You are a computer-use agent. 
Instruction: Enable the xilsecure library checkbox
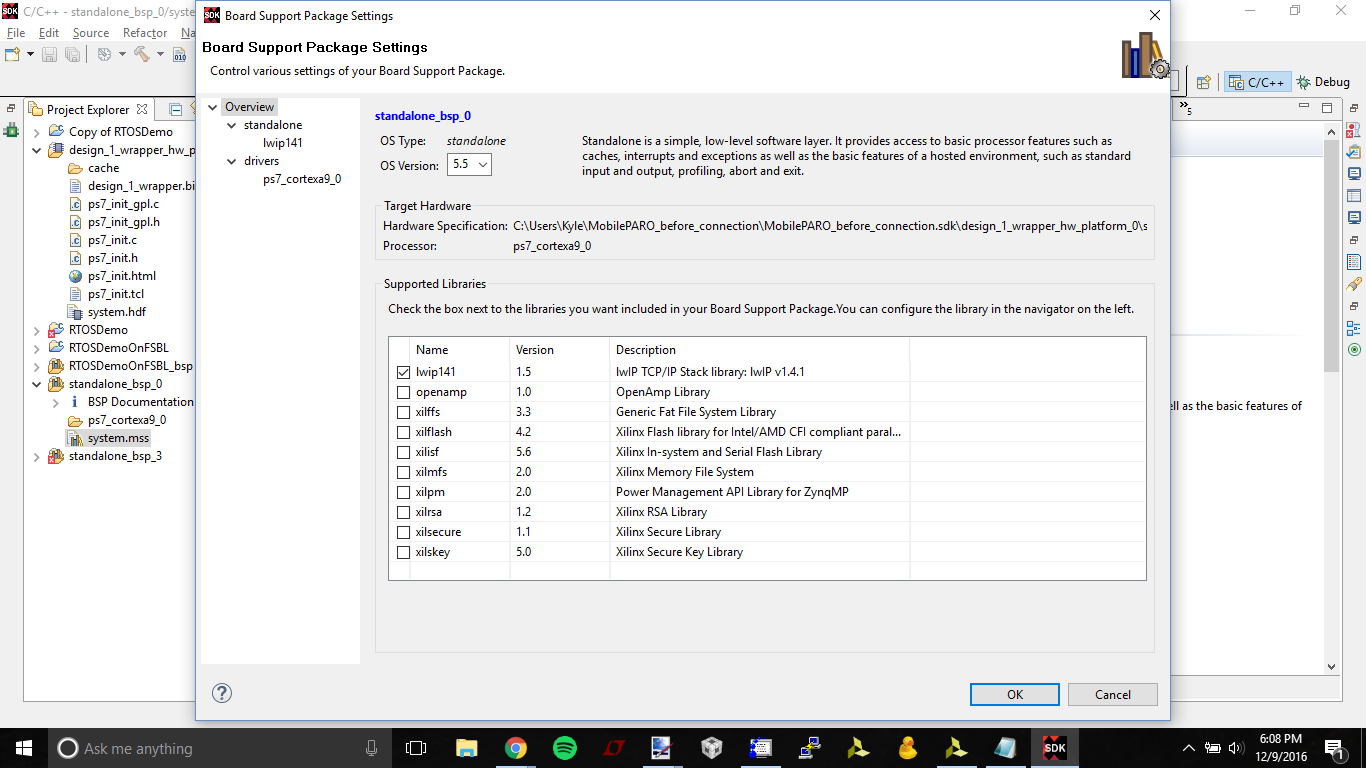[404, 532]
